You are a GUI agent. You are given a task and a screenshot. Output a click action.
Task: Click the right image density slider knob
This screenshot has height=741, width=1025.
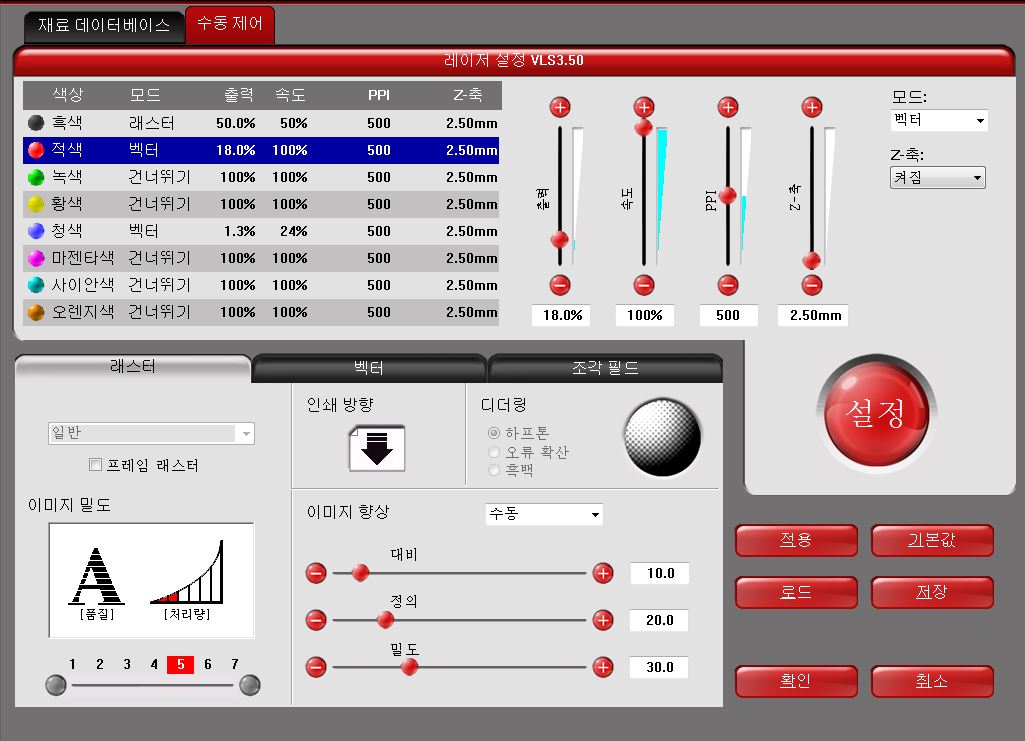click(250, 685)
